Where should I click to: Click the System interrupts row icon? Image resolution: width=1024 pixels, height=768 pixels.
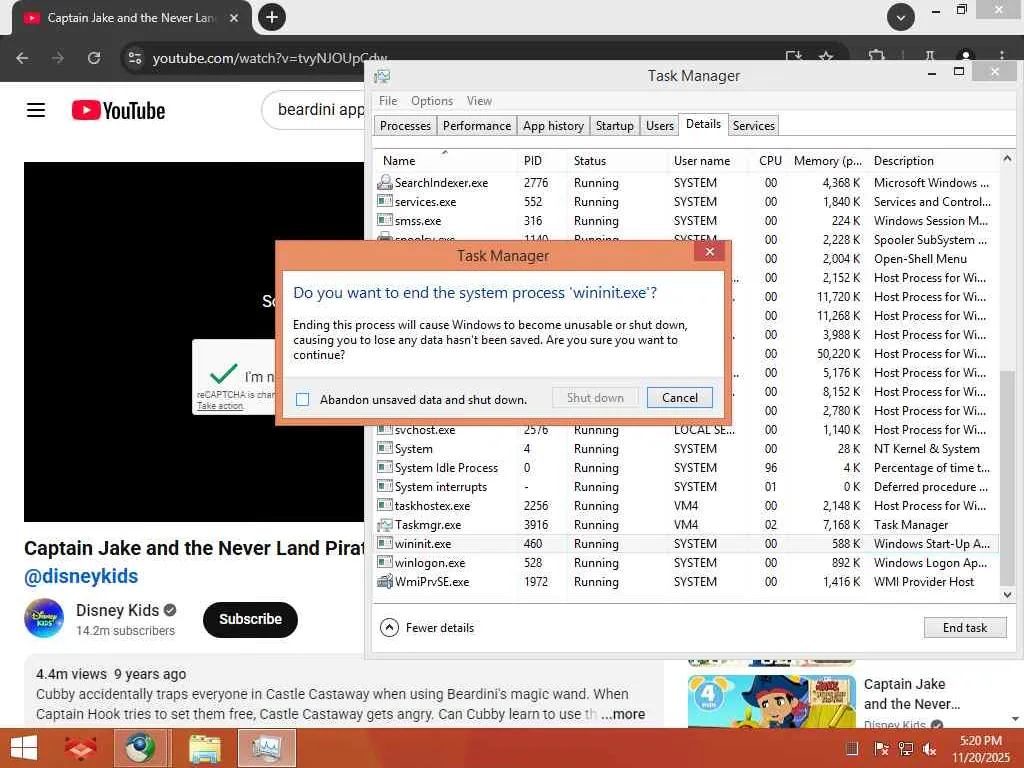(x=385, y=486)
